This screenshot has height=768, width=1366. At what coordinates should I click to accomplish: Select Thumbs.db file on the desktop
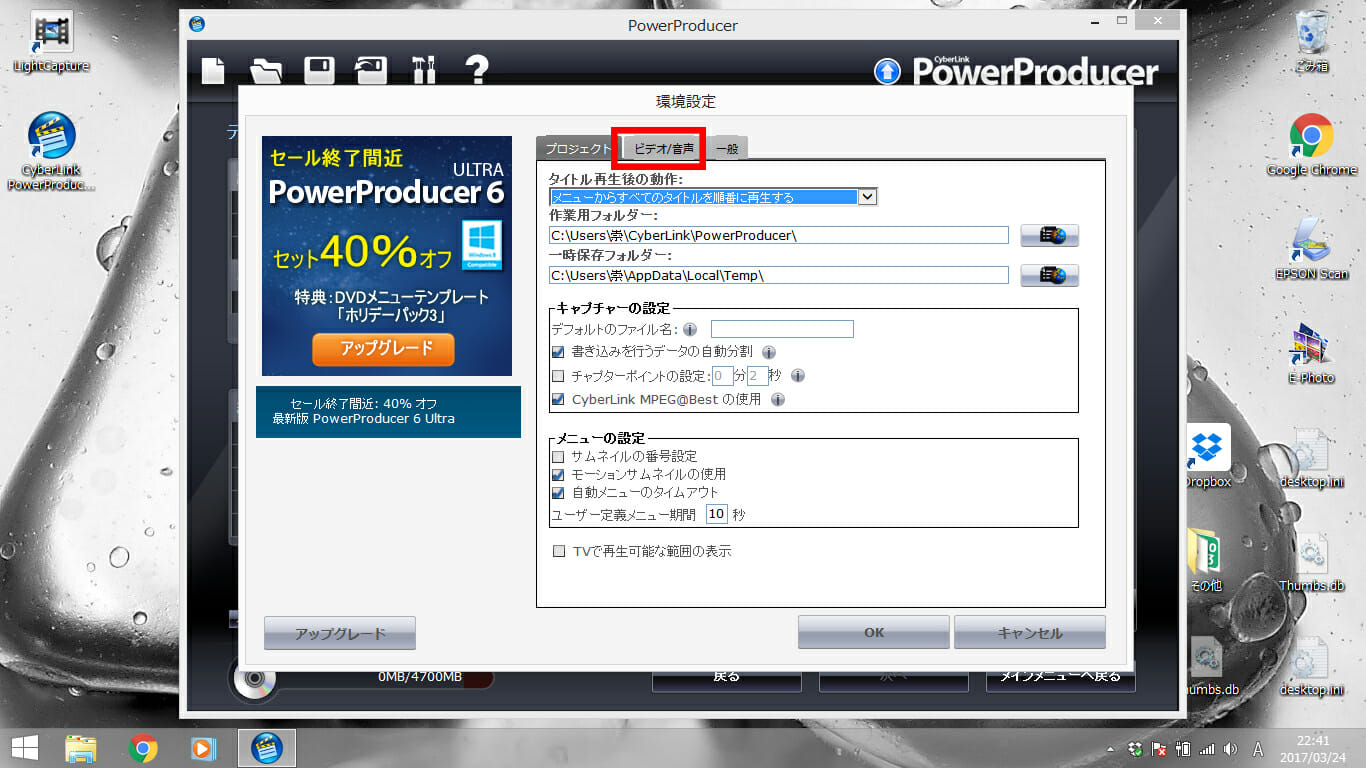coord(1311,561)
